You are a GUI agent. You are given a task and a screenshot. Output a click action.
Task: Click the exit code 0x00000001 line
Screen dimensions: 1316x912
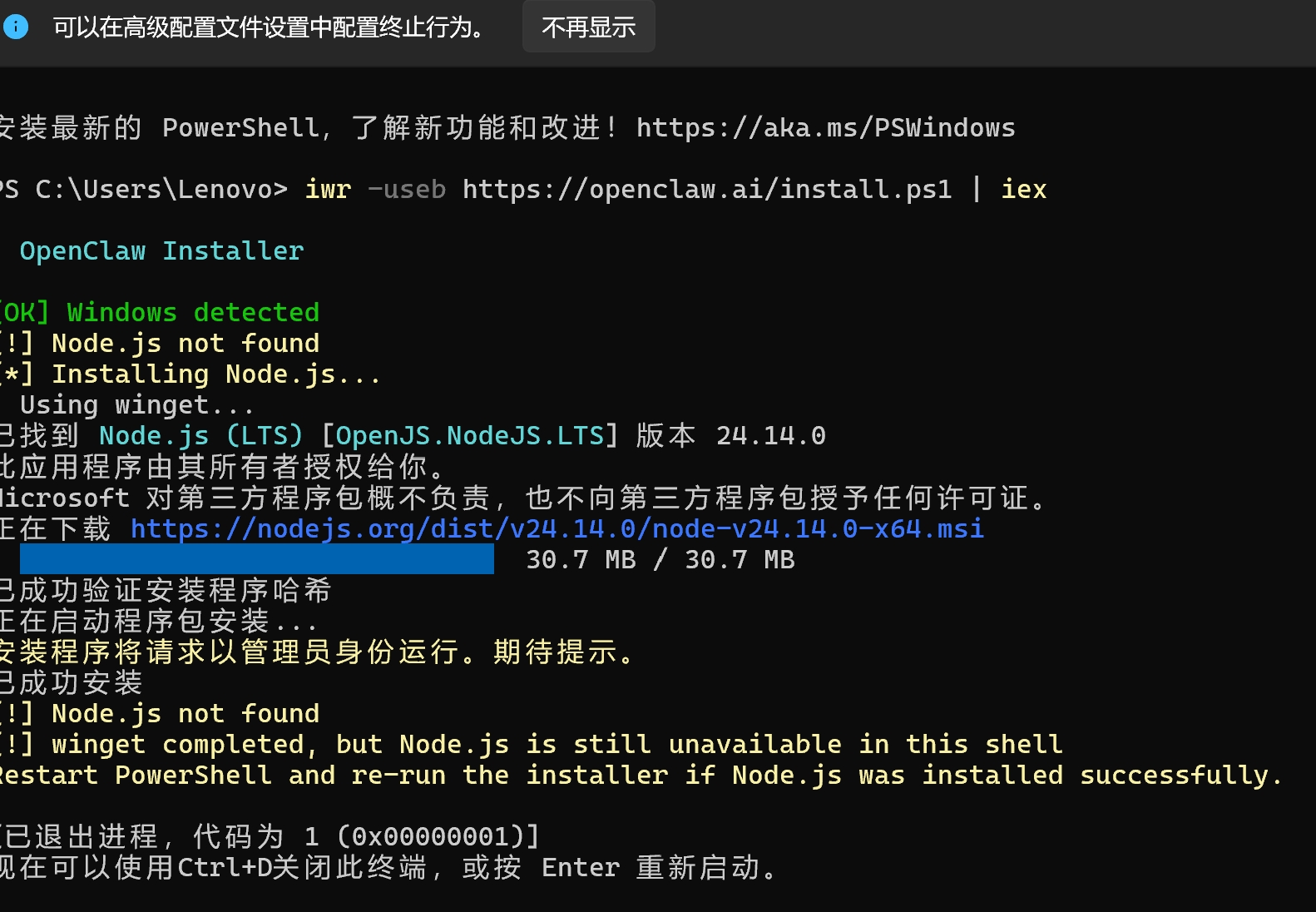[x=270, y=836]
